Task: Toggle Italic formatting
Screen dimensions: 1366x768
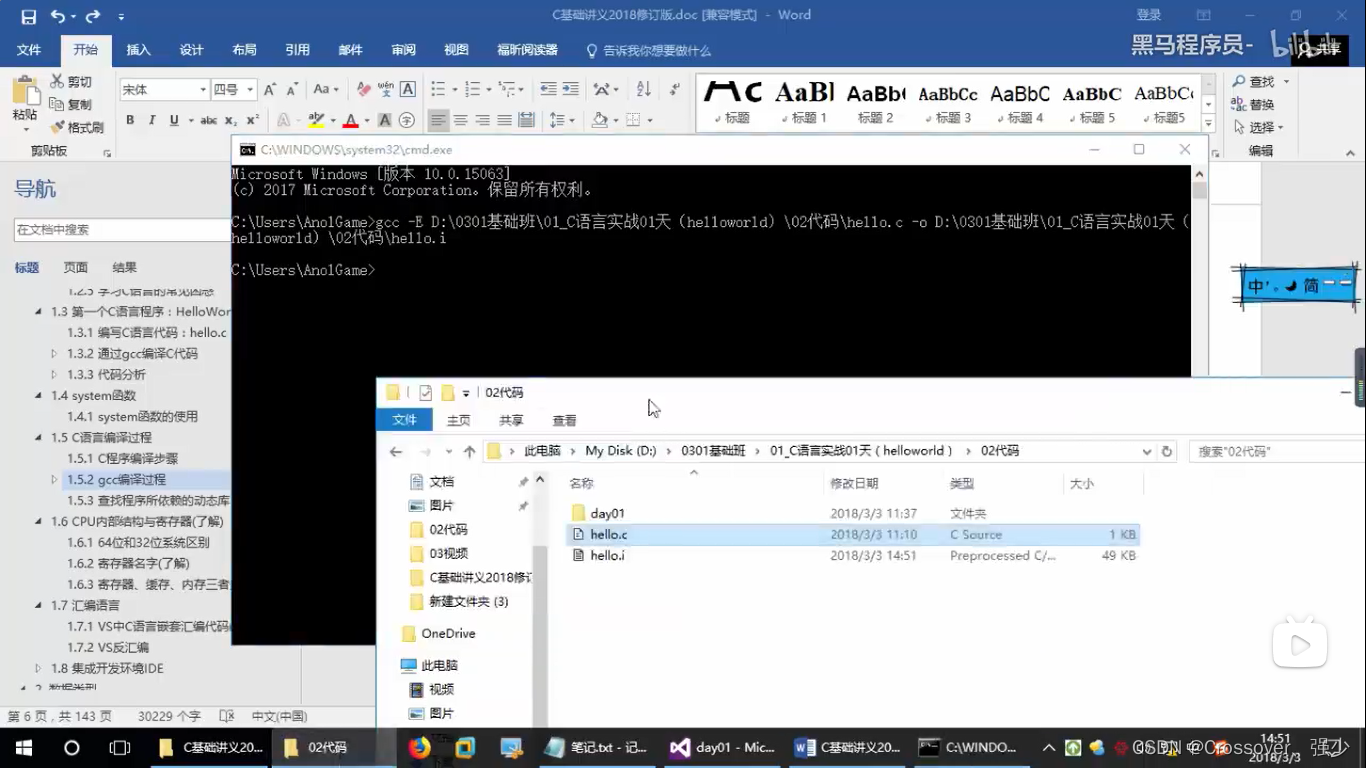Action: pyautogui.click(x=152, y=120)
